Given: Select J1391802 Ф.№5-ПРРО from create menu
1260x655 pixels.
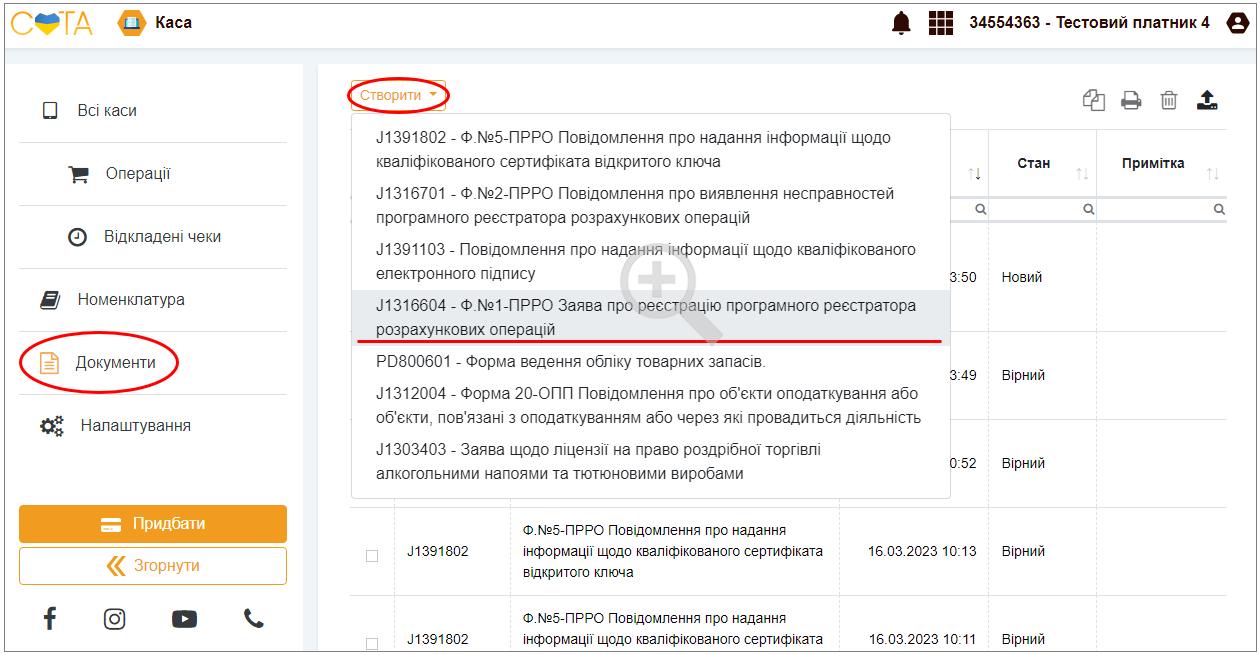Looking at the screenshot, I should (x=651, y=149).
